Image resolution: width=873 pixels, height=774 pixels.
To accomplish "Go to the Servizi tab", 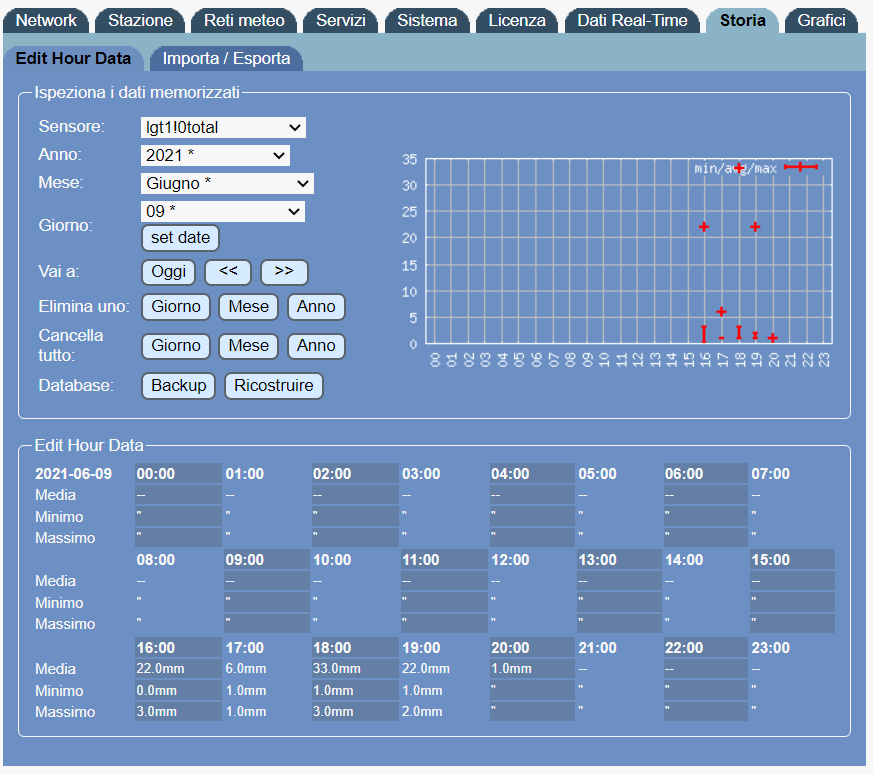I will 341,21.
